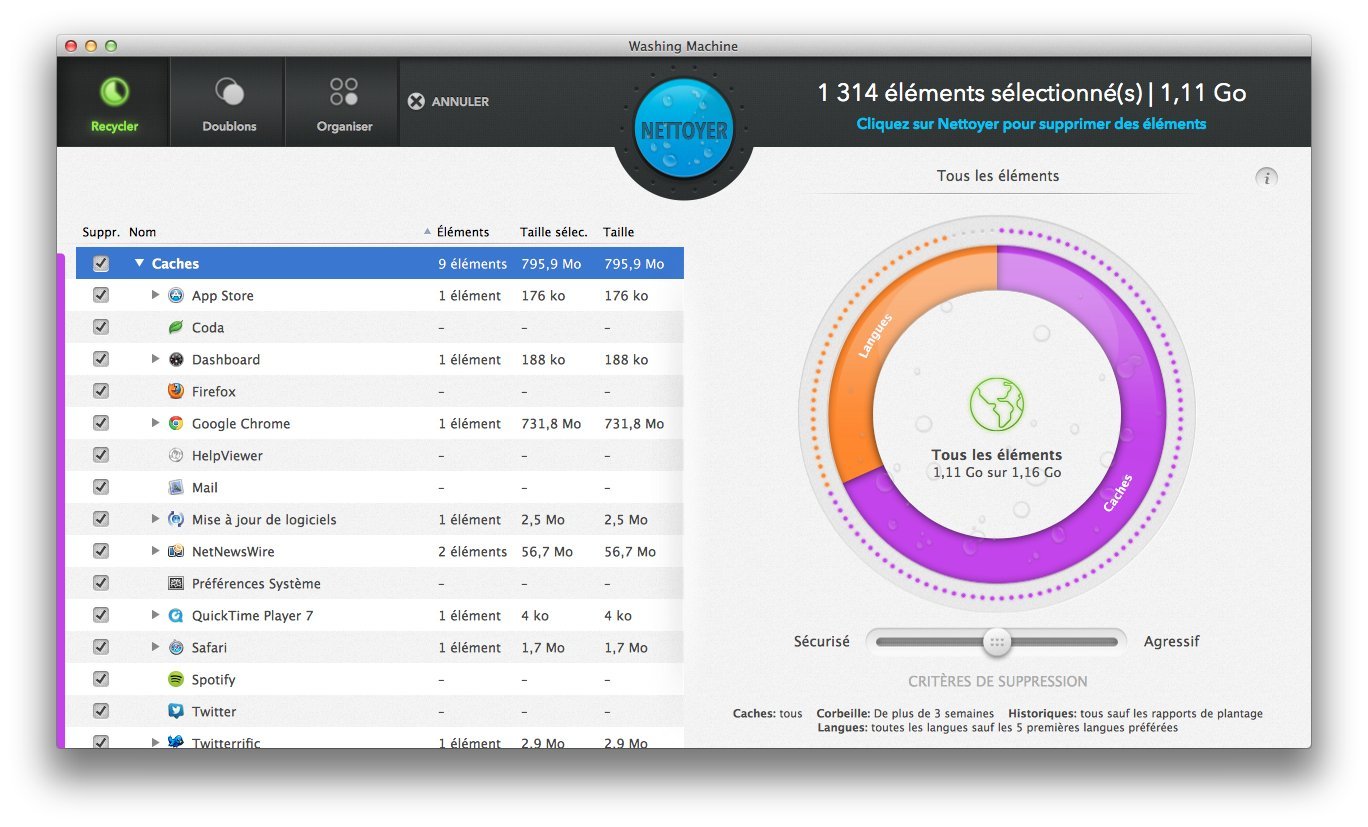Click the Sécurisé label of slider
This screenshot has height=827, width=1368.
click(x=822, y=641)
